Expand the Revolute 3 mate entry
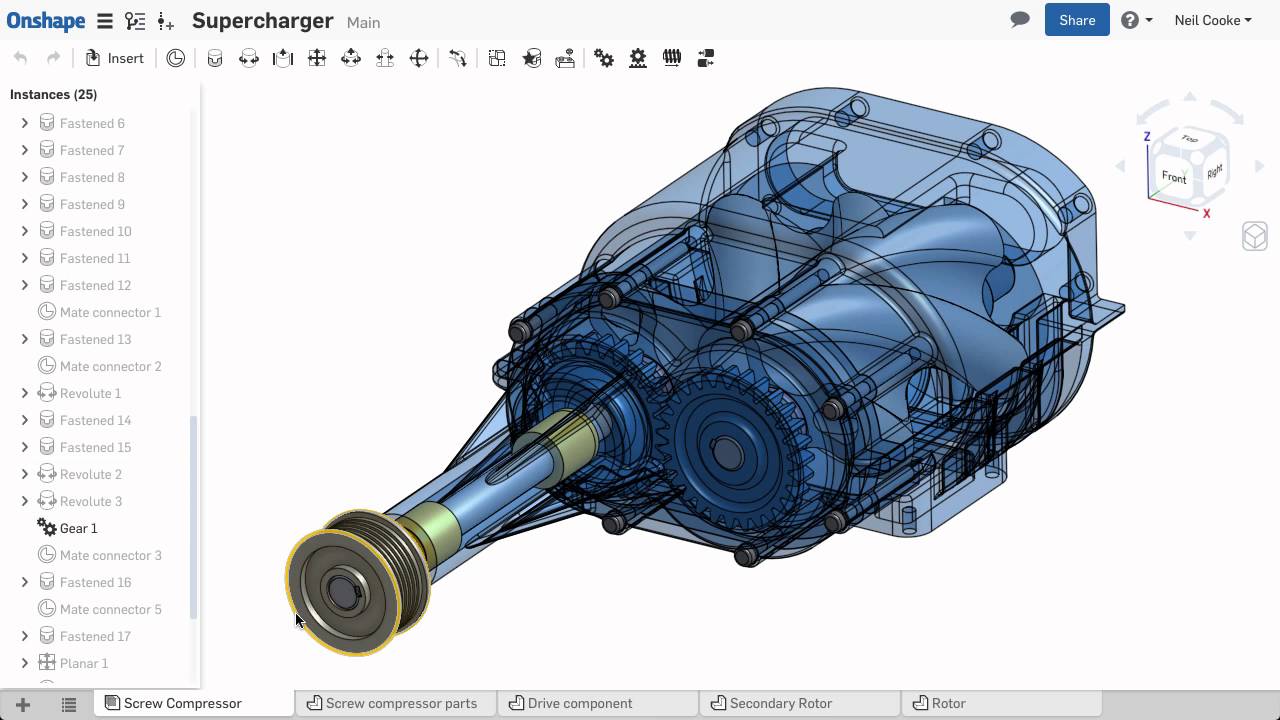The width and height of the screenshot is (1280, 720). (x=25, y=501)
